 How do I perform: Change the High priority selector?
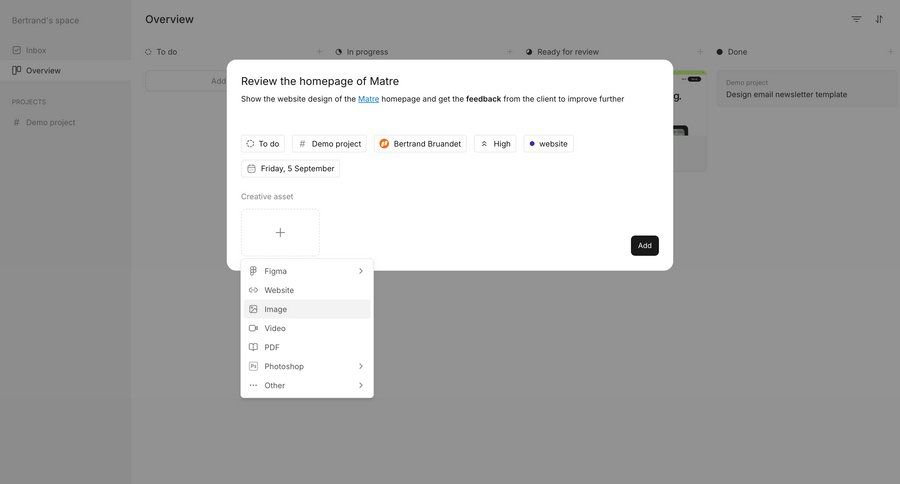coord(495,144)
